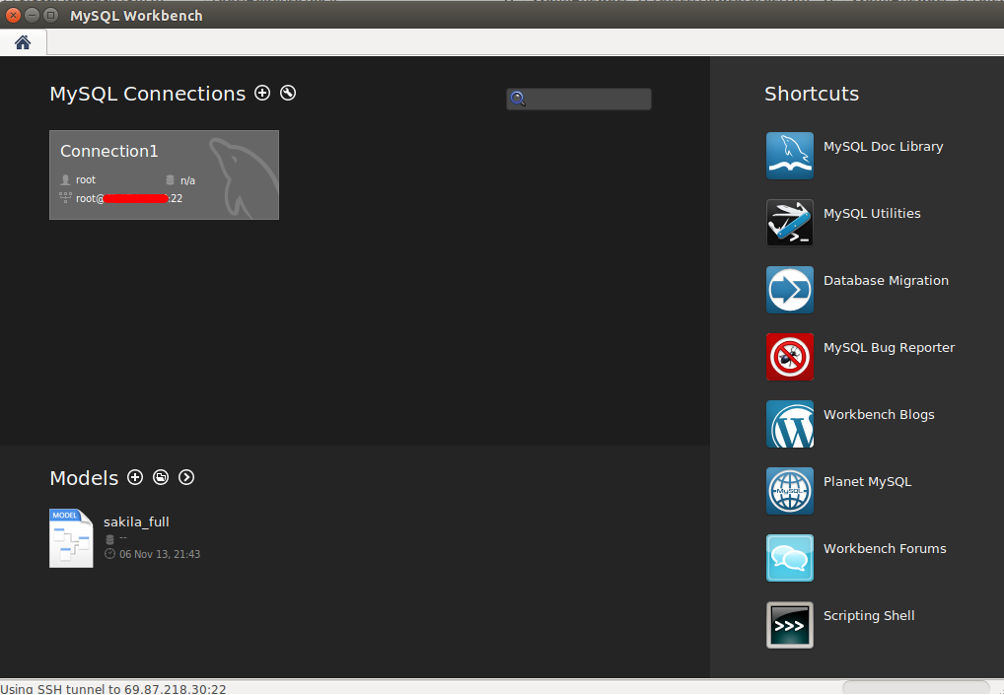Click the MySQL Utilities label

pyautogui.click(x=872, y=214)
